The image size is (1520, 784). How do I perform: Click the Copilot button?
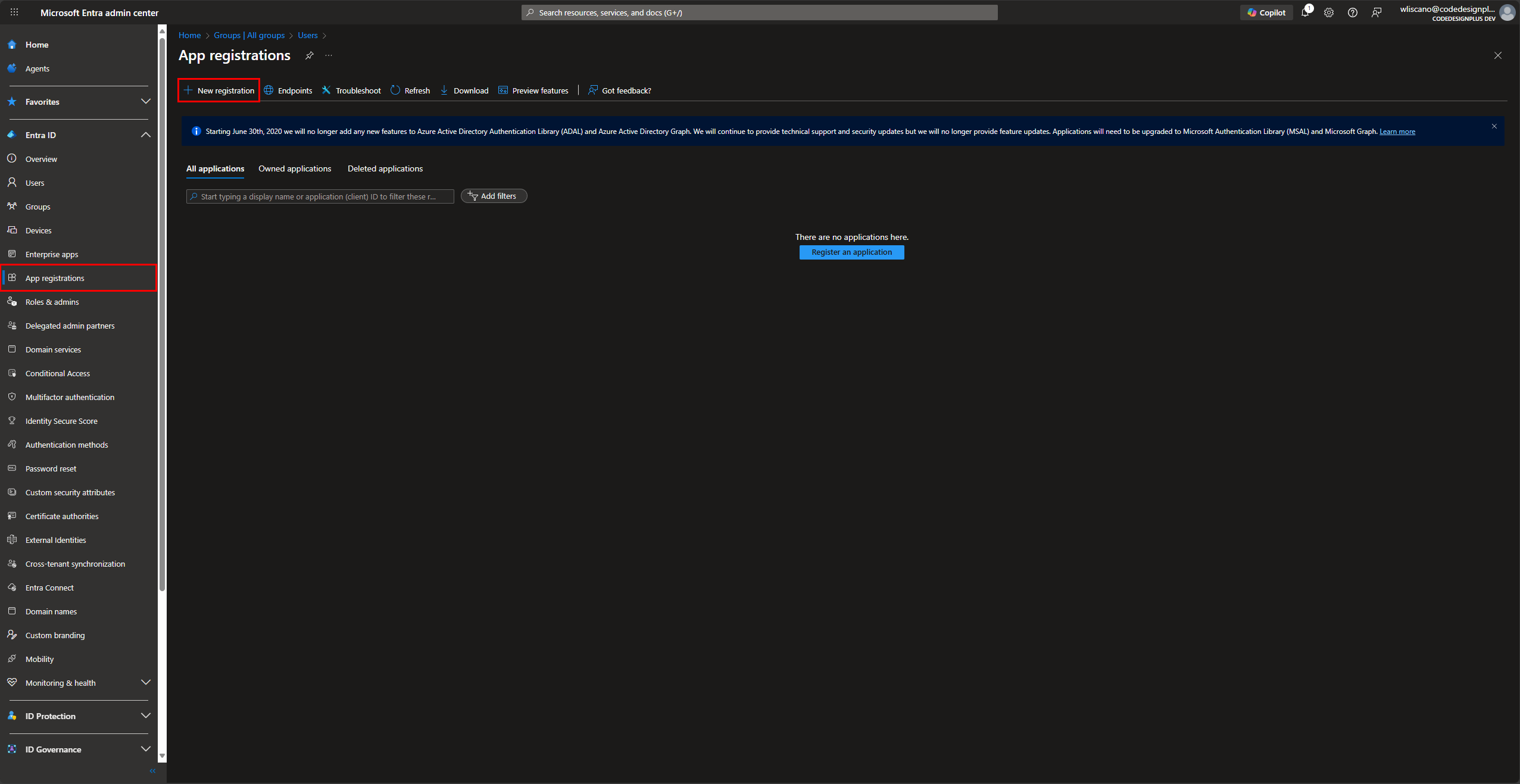coord(1266,13)
